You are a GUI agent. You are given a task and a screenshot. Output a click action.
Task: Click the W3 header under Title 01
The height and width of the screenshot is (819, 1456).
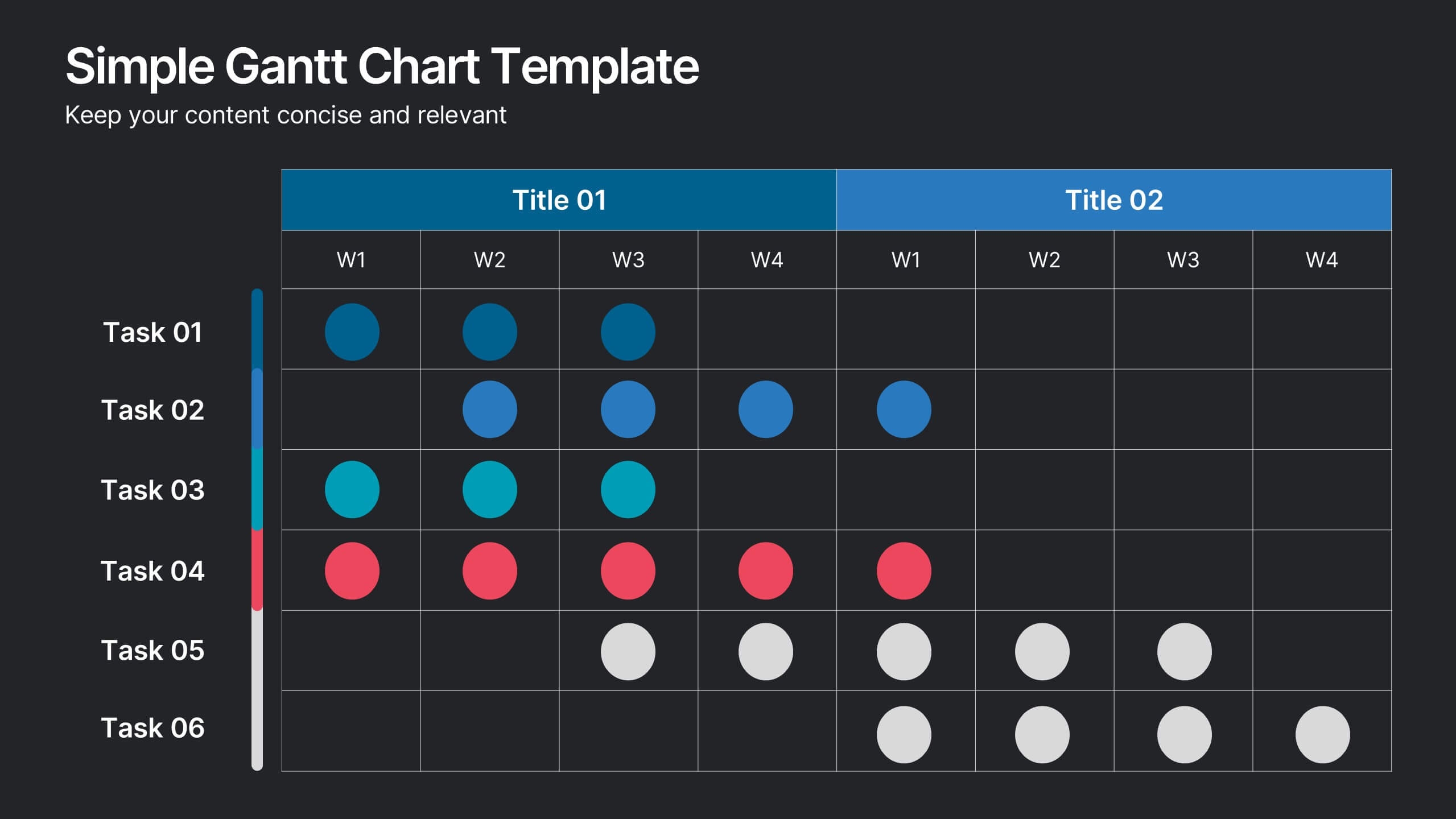coord(628,260)
